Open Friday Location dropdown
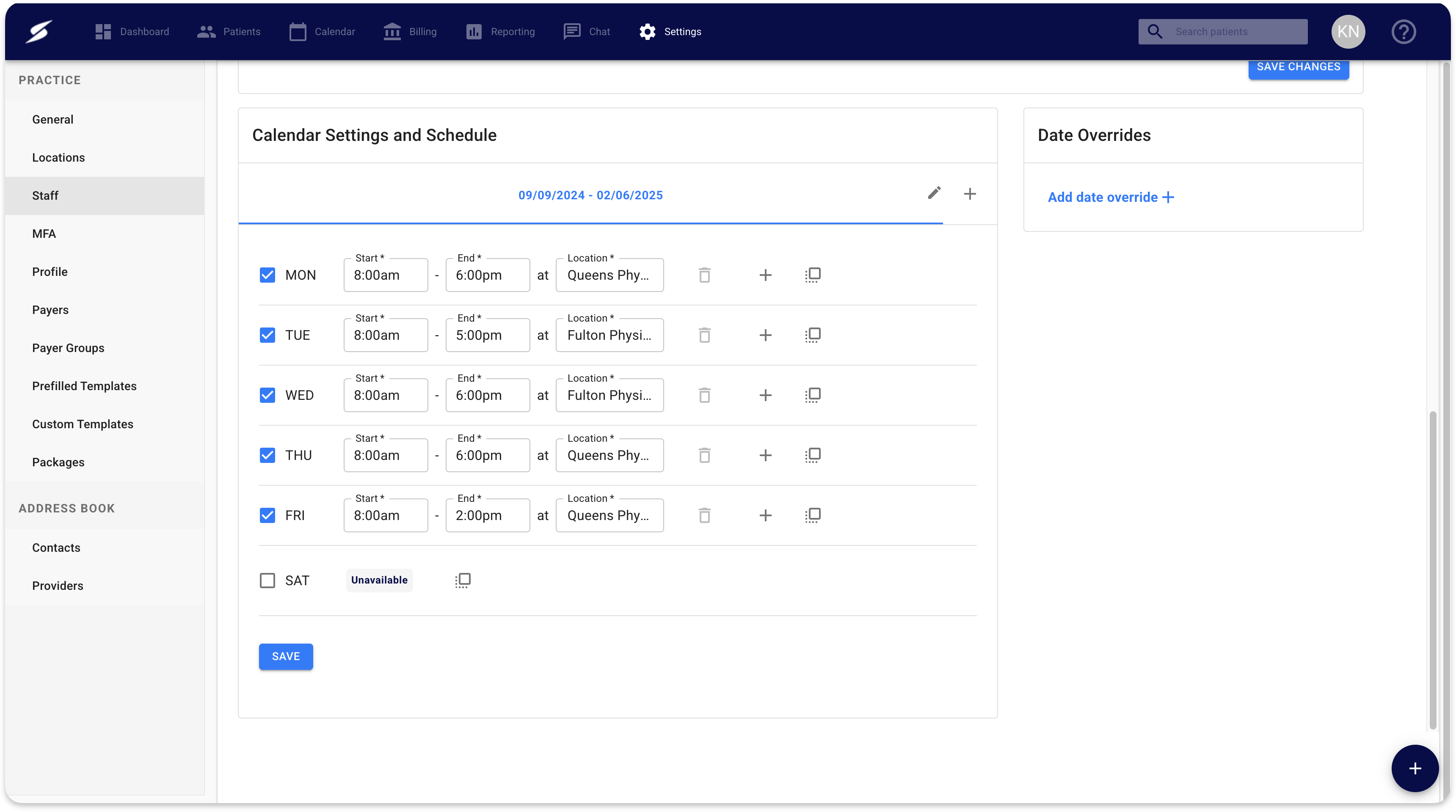The image size is (1456, 812). pyautogui.click(x=609, y=515)
